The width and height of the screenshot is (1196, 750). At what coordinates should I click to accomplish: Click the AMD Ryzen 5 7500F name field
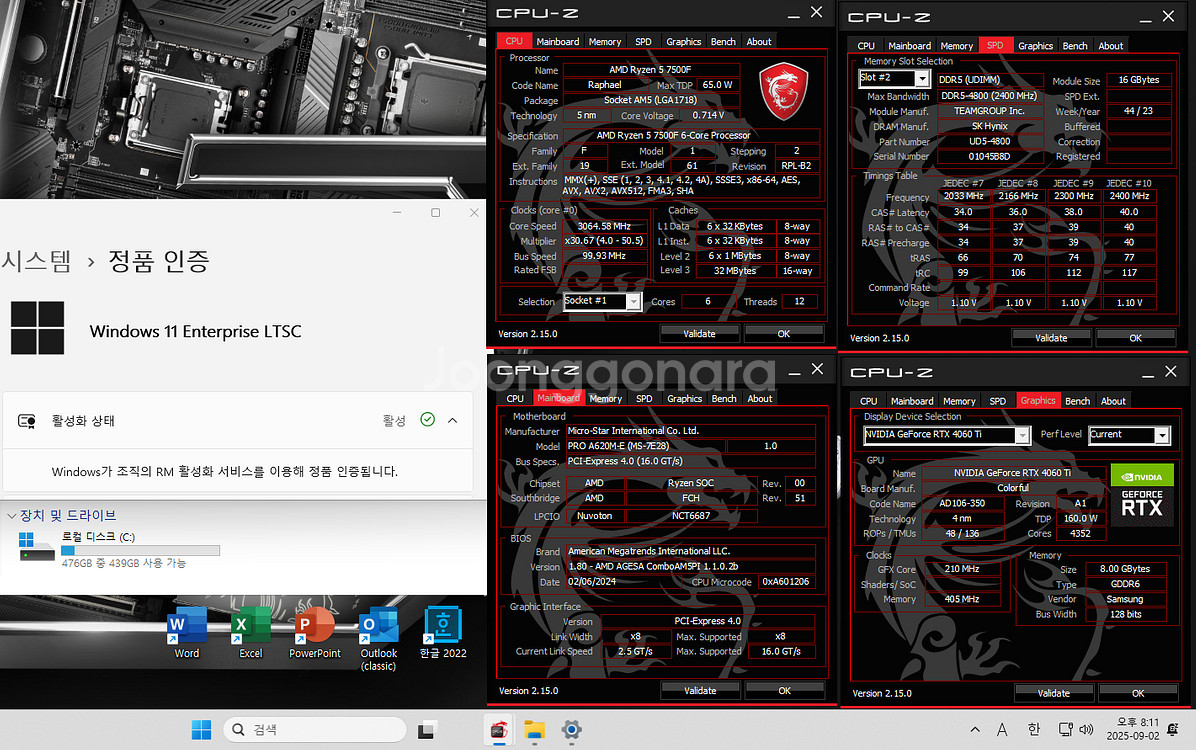650,69
